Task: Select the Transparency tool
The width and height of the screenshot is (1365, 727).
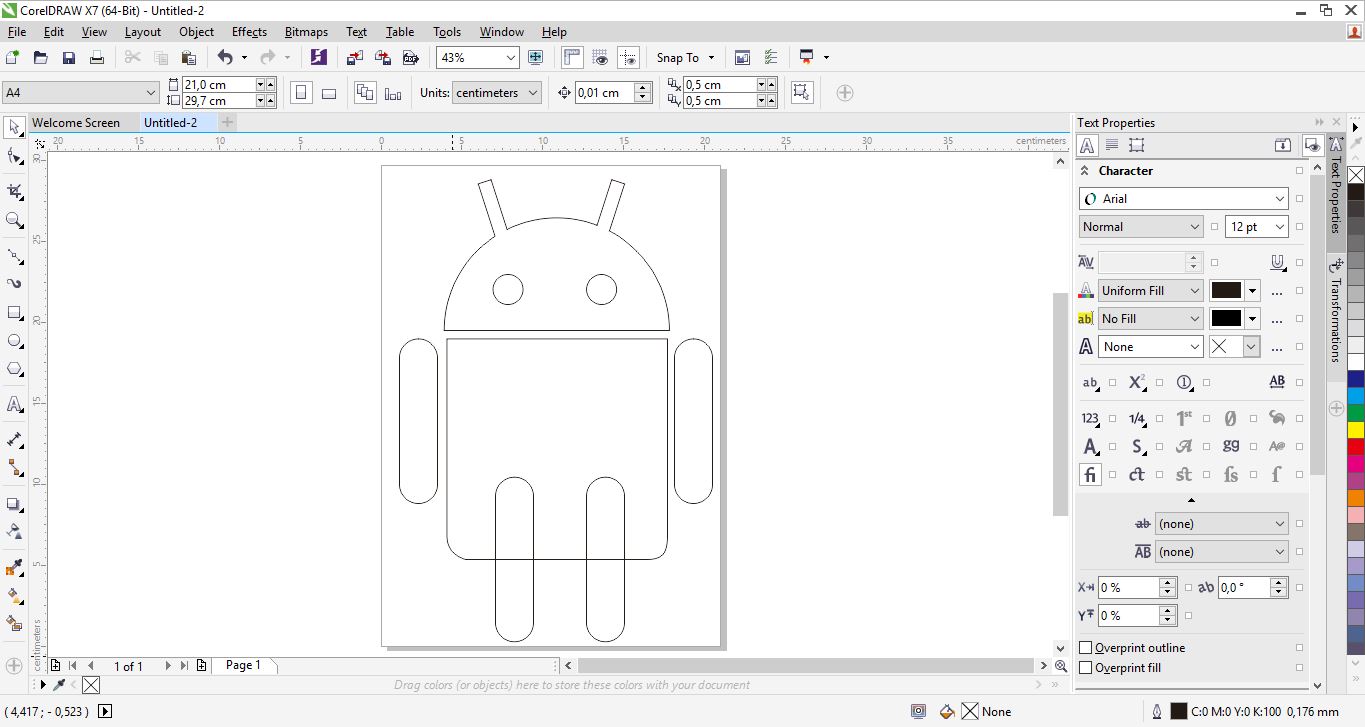Action: (14, 532)
